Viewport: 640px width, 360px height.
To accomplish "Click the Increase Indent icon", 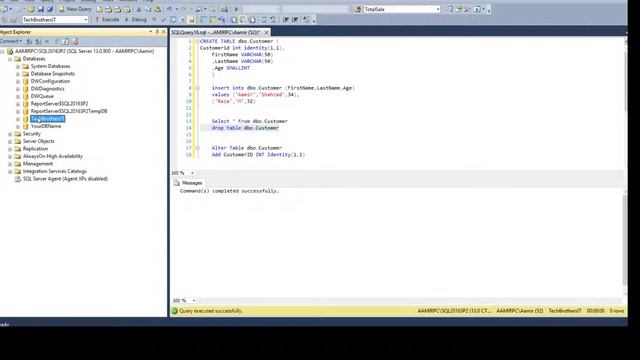I will pos(295,19).
